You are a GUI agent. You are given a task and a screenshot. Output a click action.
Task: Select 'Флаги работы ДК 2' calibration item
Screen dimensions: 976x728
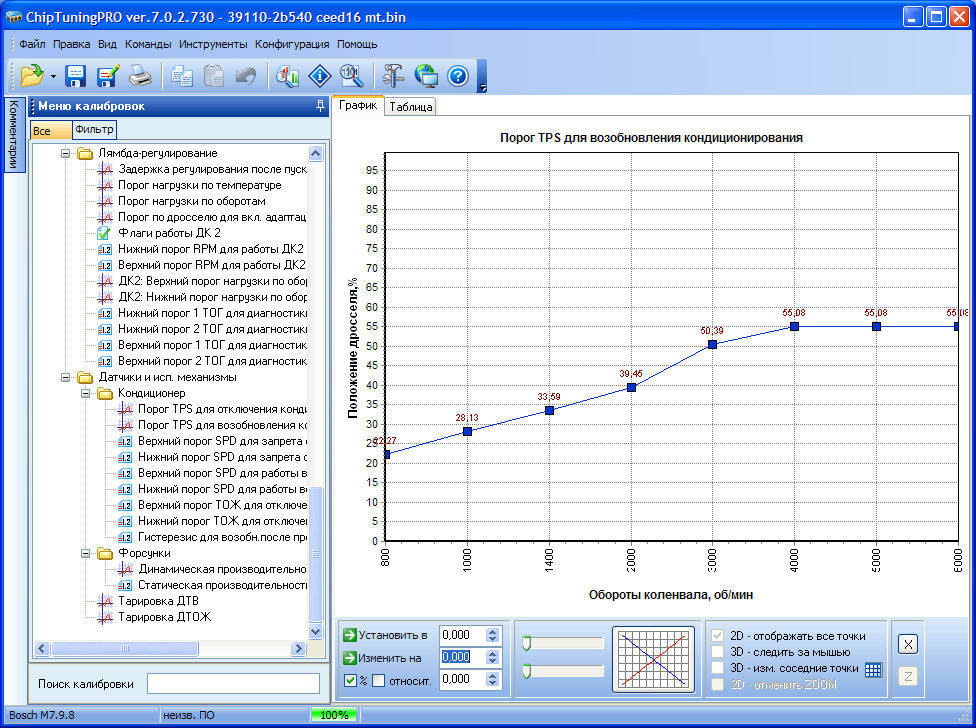pyautogui.click(x=169, y=233)
